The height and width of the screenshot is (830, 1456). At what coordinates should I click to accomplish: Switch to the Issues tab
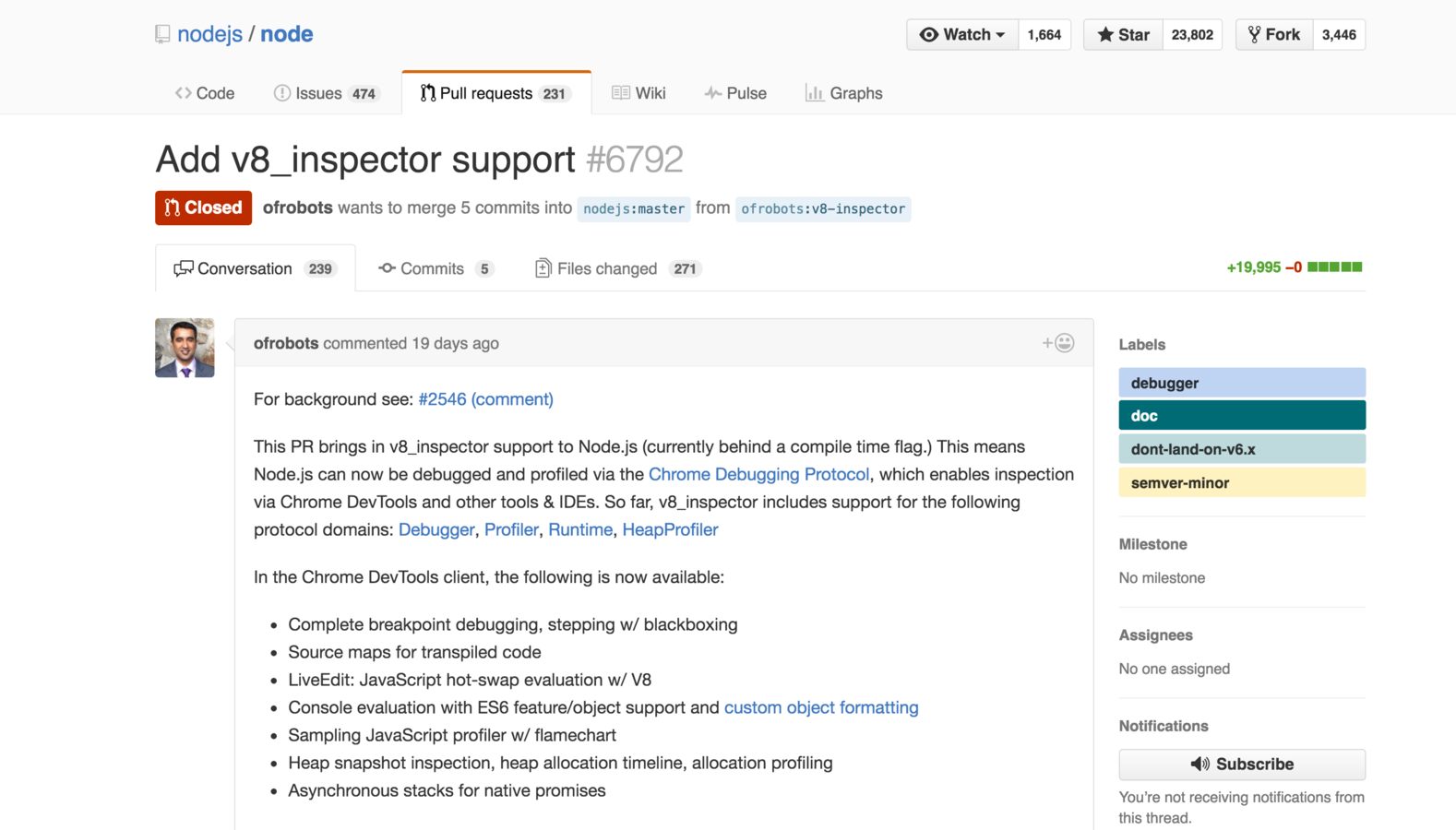tap(327, 93)
